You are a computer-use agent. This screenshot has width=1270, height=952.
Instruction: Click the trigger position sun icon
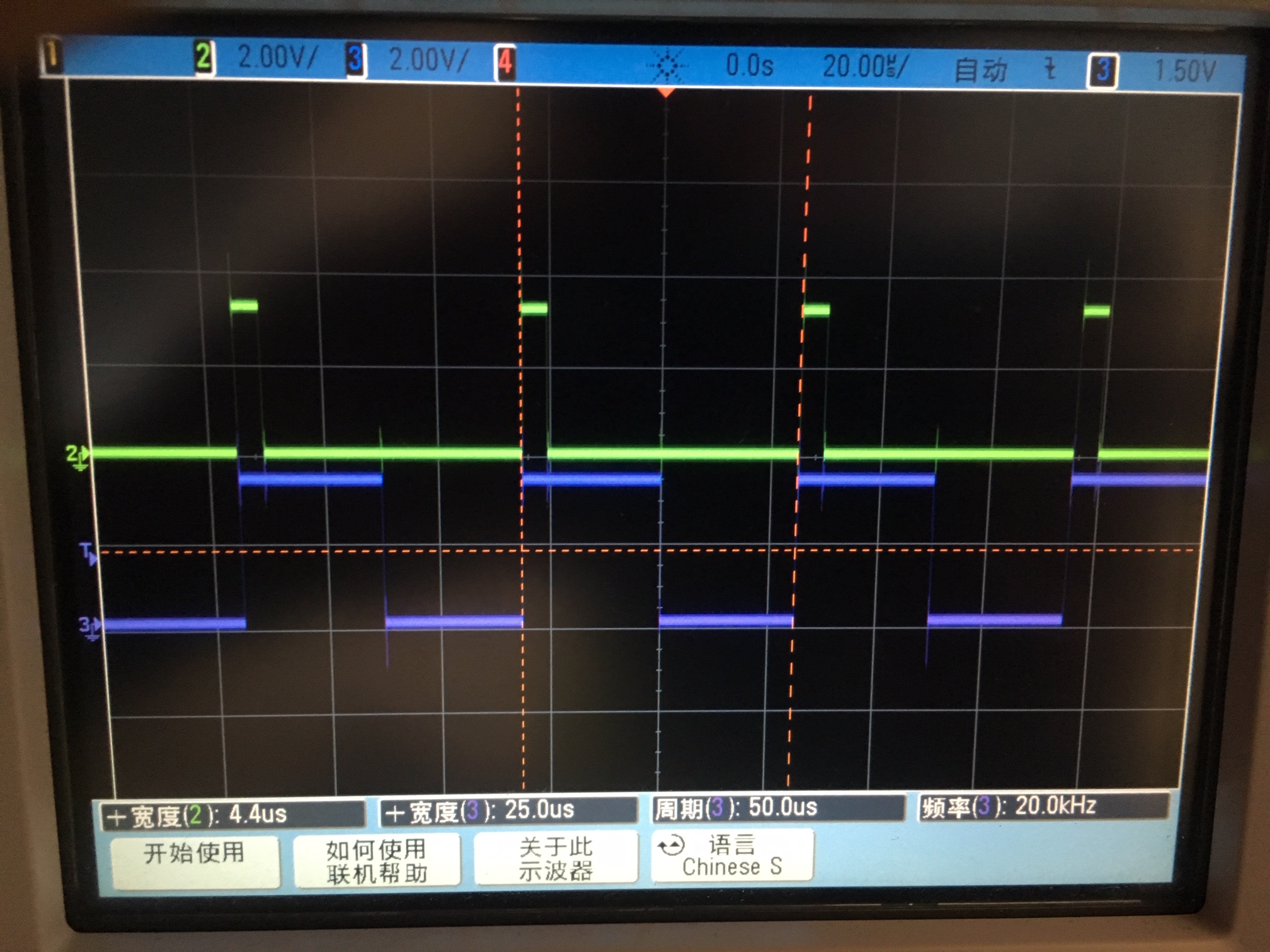[667, 65]
